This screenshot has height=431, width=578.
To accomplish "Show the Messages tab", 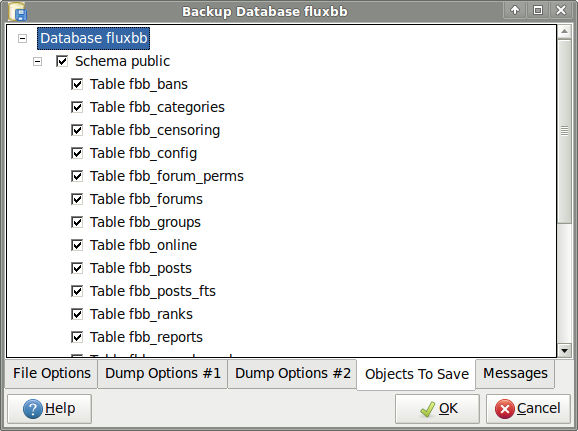I will click(x=515, y=373).
